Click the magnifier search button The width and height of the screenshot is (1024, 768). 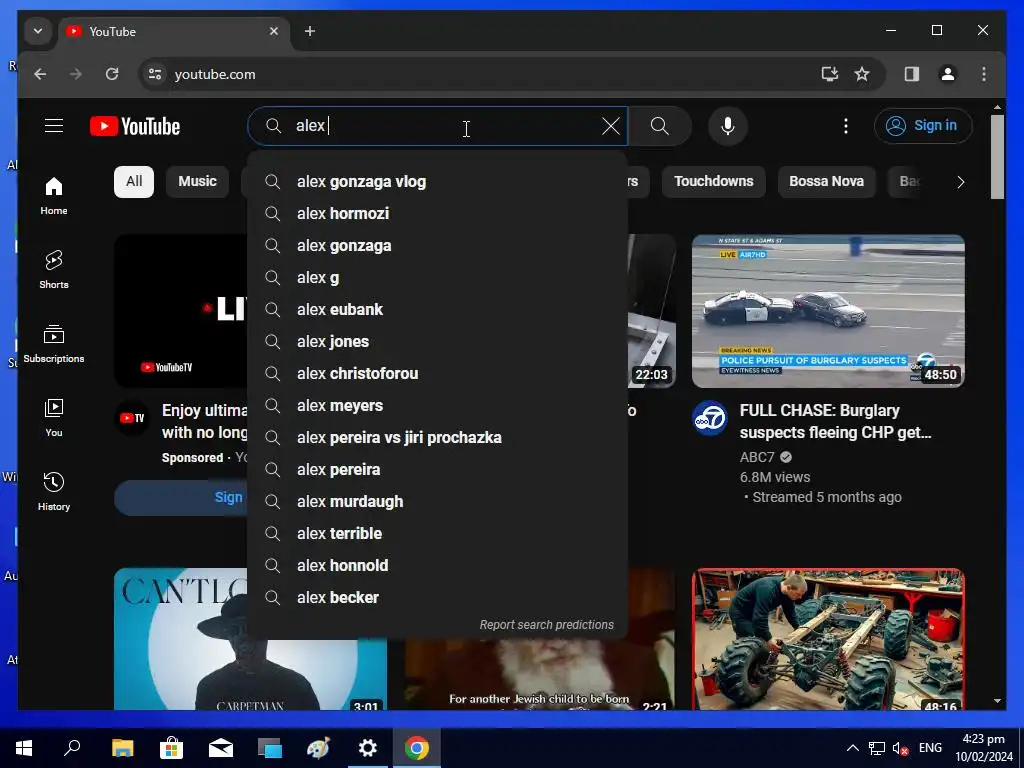point(660,126)
